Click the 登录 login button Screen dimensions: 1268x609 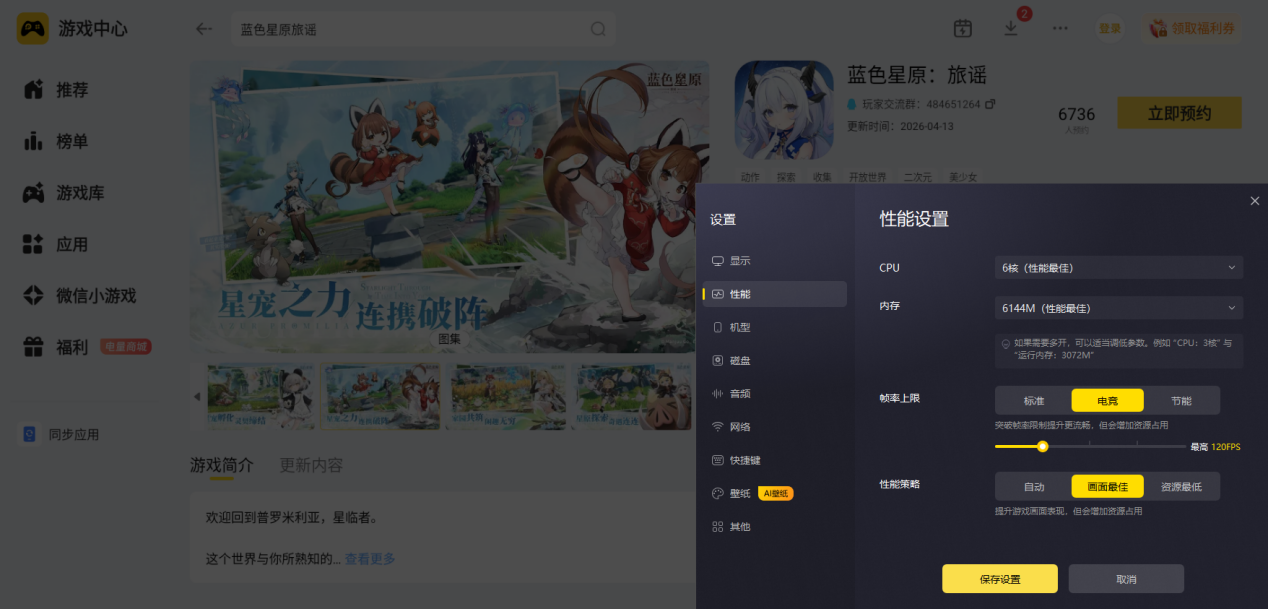tap(1110, 29)
